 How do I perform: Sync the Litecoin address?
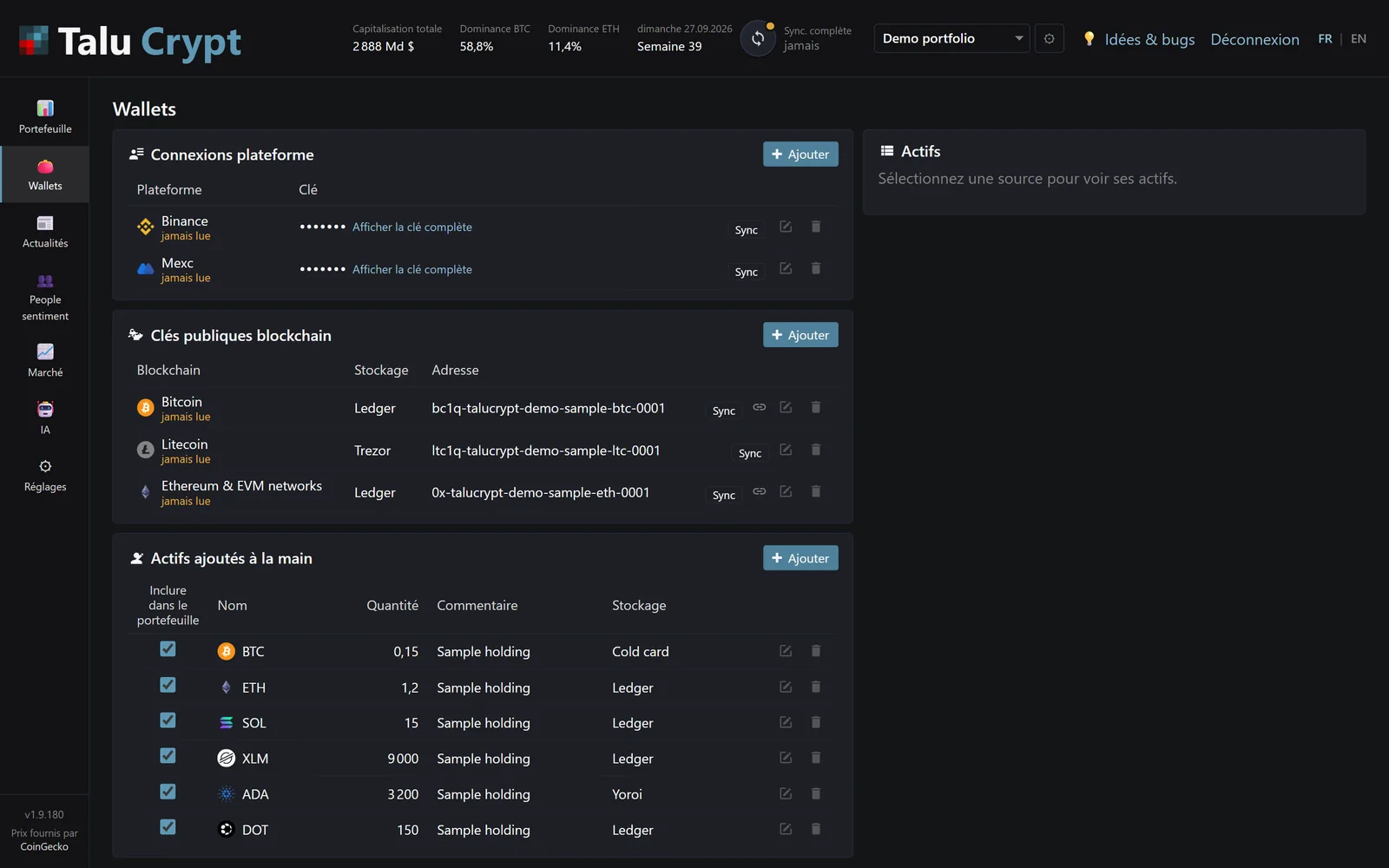750,453
